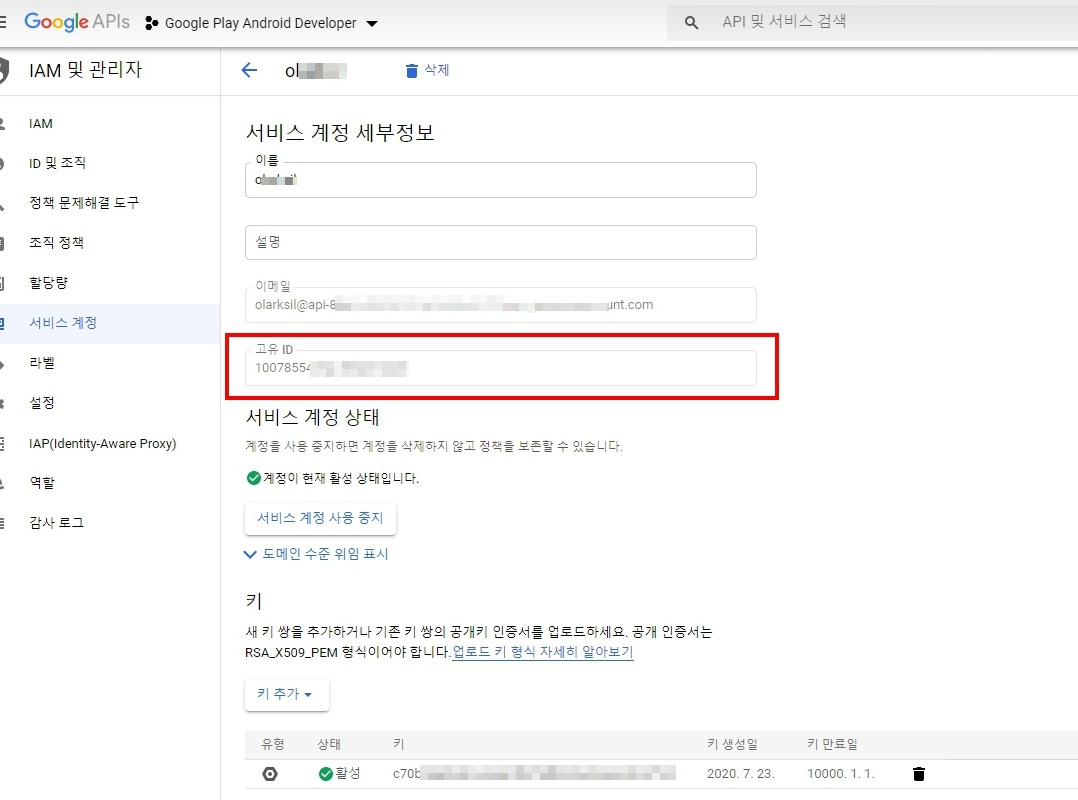The width and height of the screenshot is (1078, 800).
Task: Select 서비스 계정 in sidebar
Action: tap(63, 323)
